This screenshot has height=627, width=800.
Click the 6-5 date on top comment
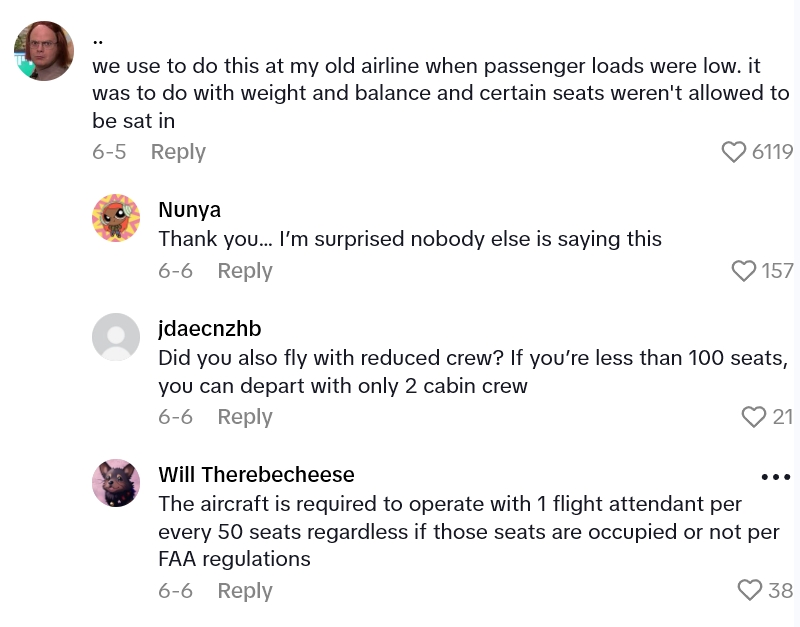tap(109, 152)
